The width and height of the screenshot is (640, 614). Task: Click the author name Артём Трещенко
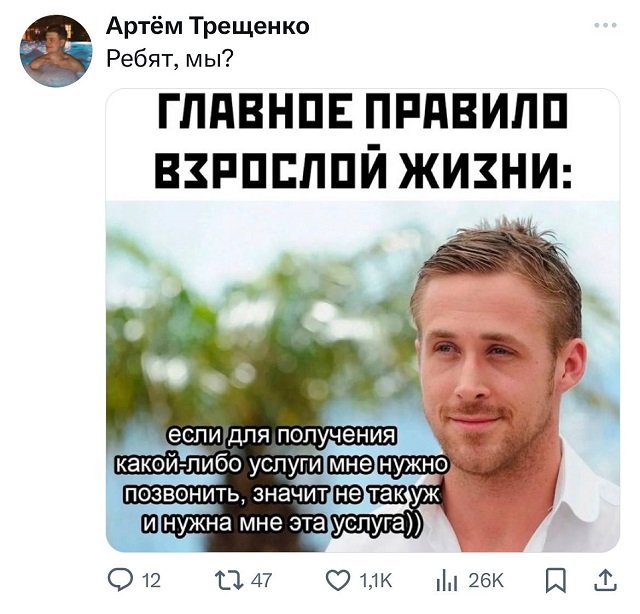[208, 27]
